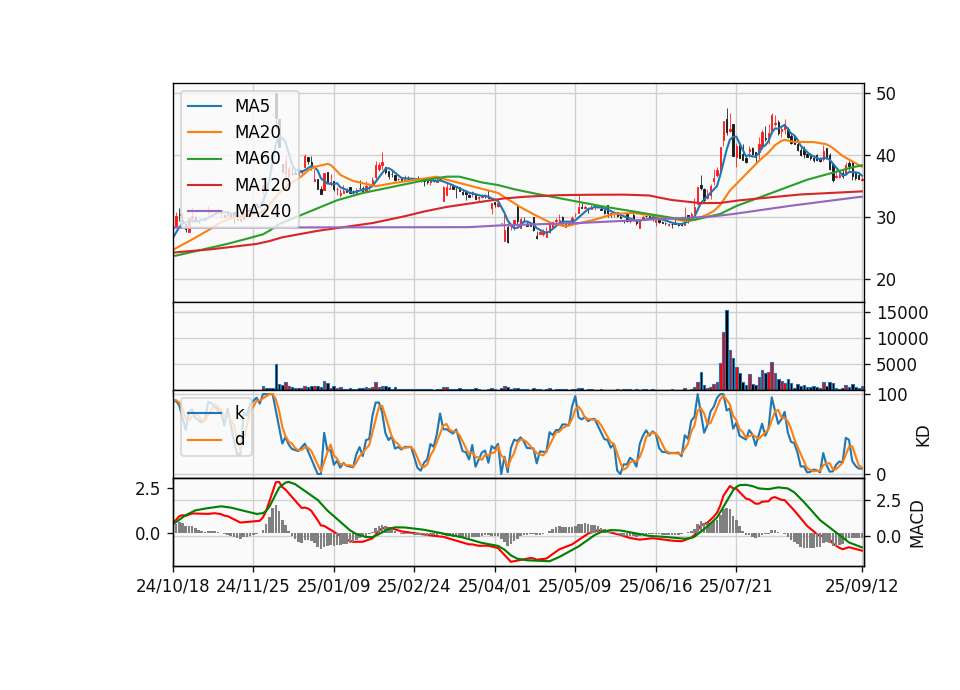Screen dimensions: 960x690
Task: Click the KD axis label
Action: point(923,436)
